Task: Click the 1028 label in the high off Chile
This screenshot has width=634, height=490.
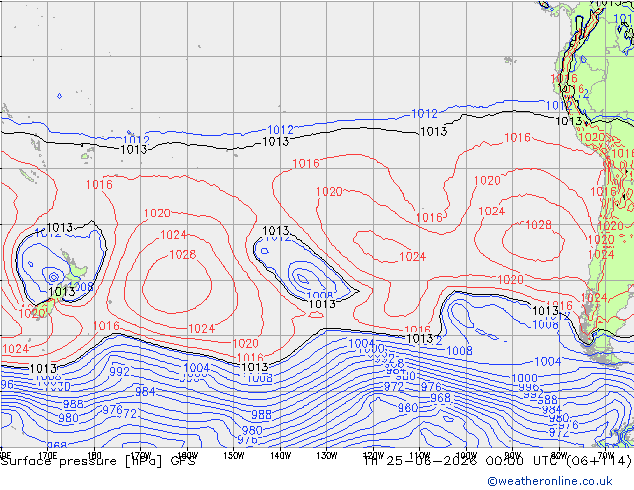Action: pos(538,225)
